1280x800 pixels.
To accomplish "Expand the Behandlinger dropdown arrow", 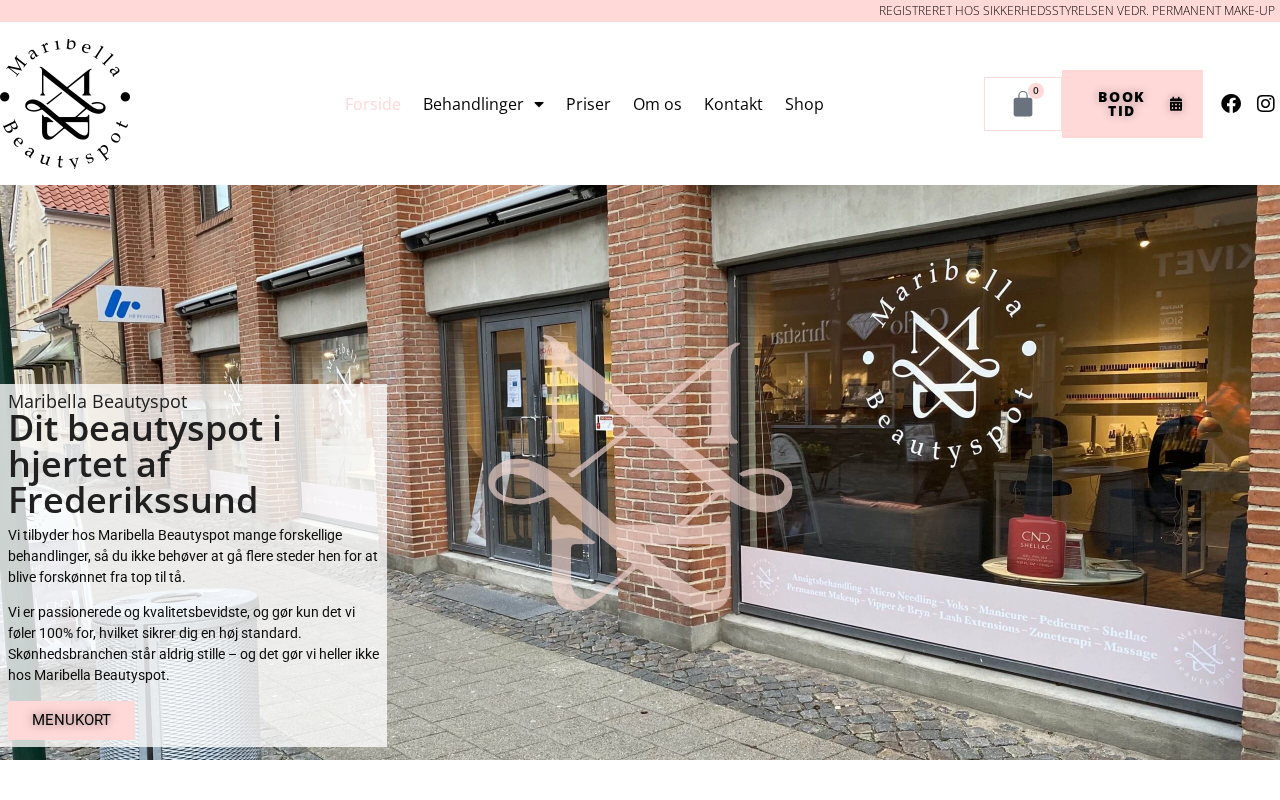I will click(539, 104).
